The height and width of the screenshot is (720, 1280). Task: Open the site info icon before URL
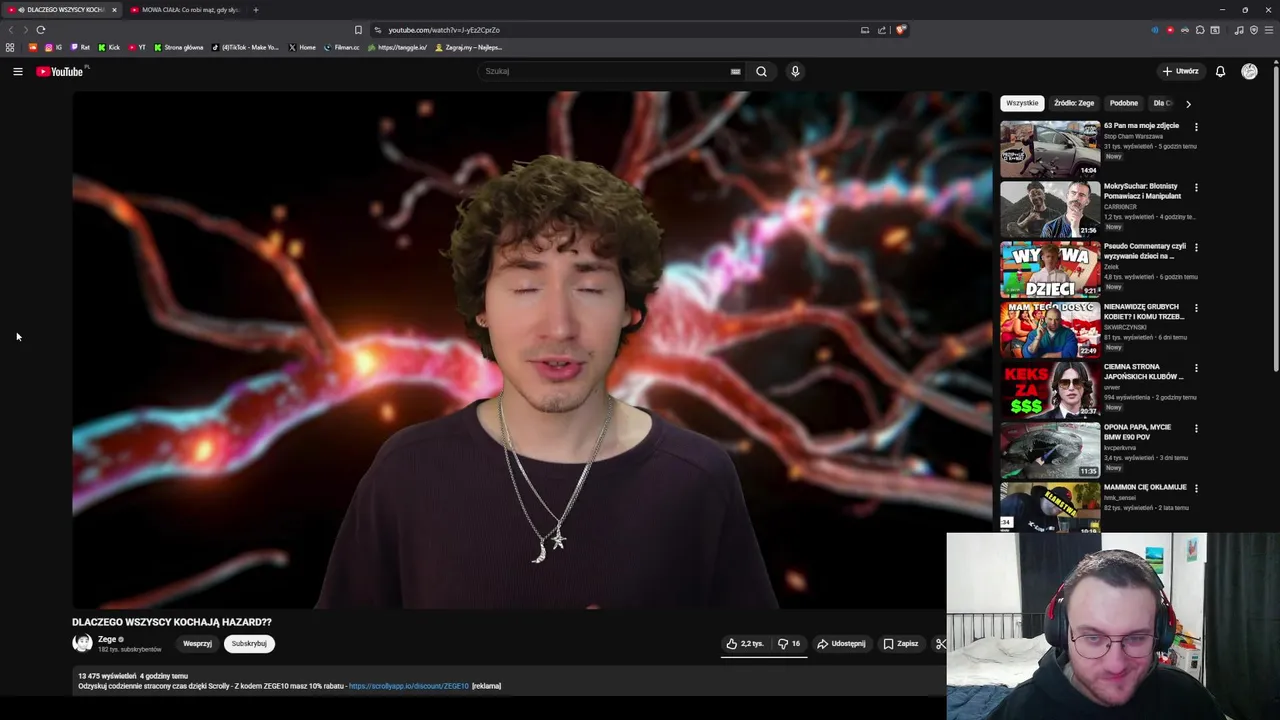pyautogui.click(x=377, y=30)
